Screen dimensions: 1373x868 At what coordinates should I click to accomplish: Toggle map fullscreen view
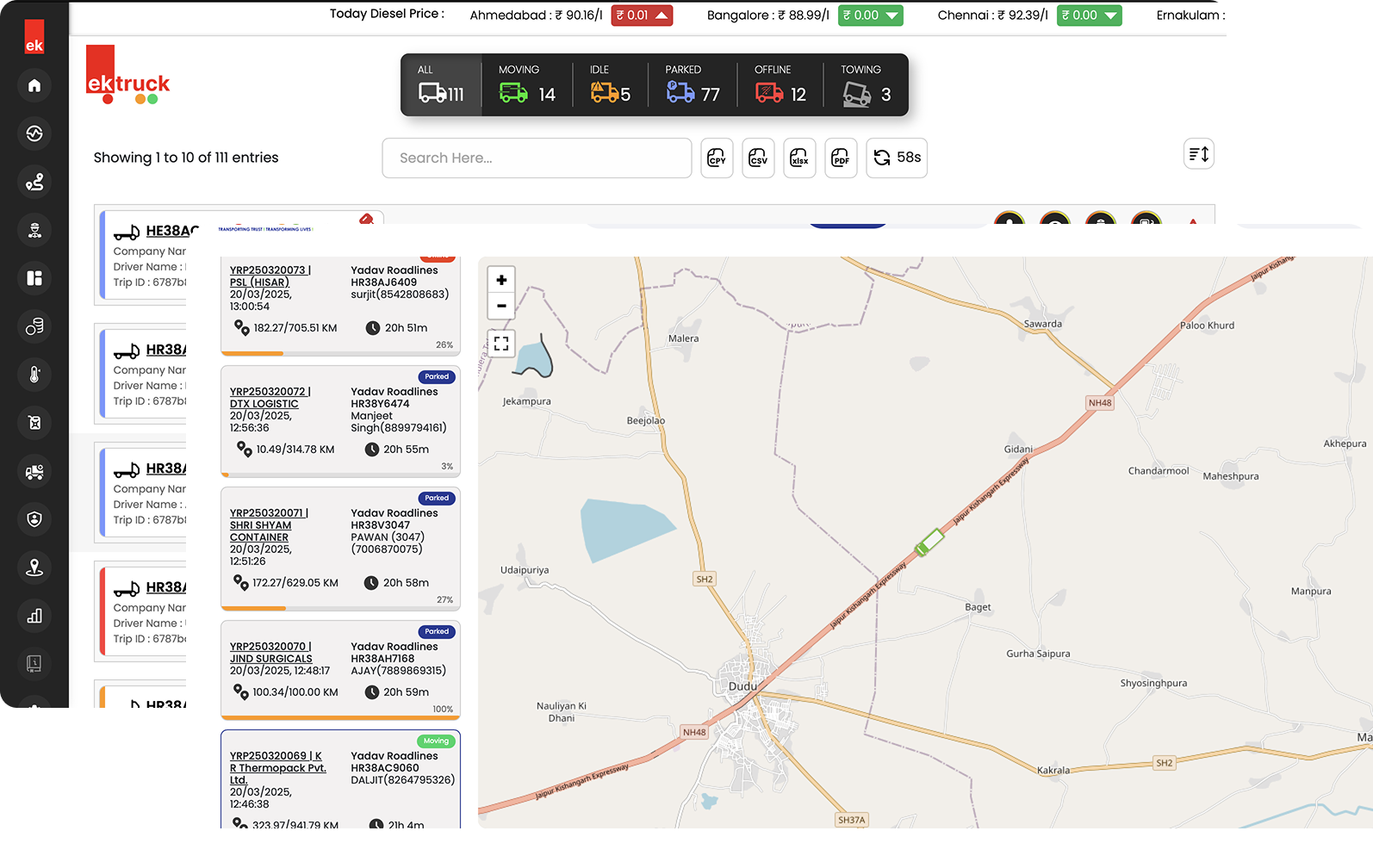(x=501, y=344)
